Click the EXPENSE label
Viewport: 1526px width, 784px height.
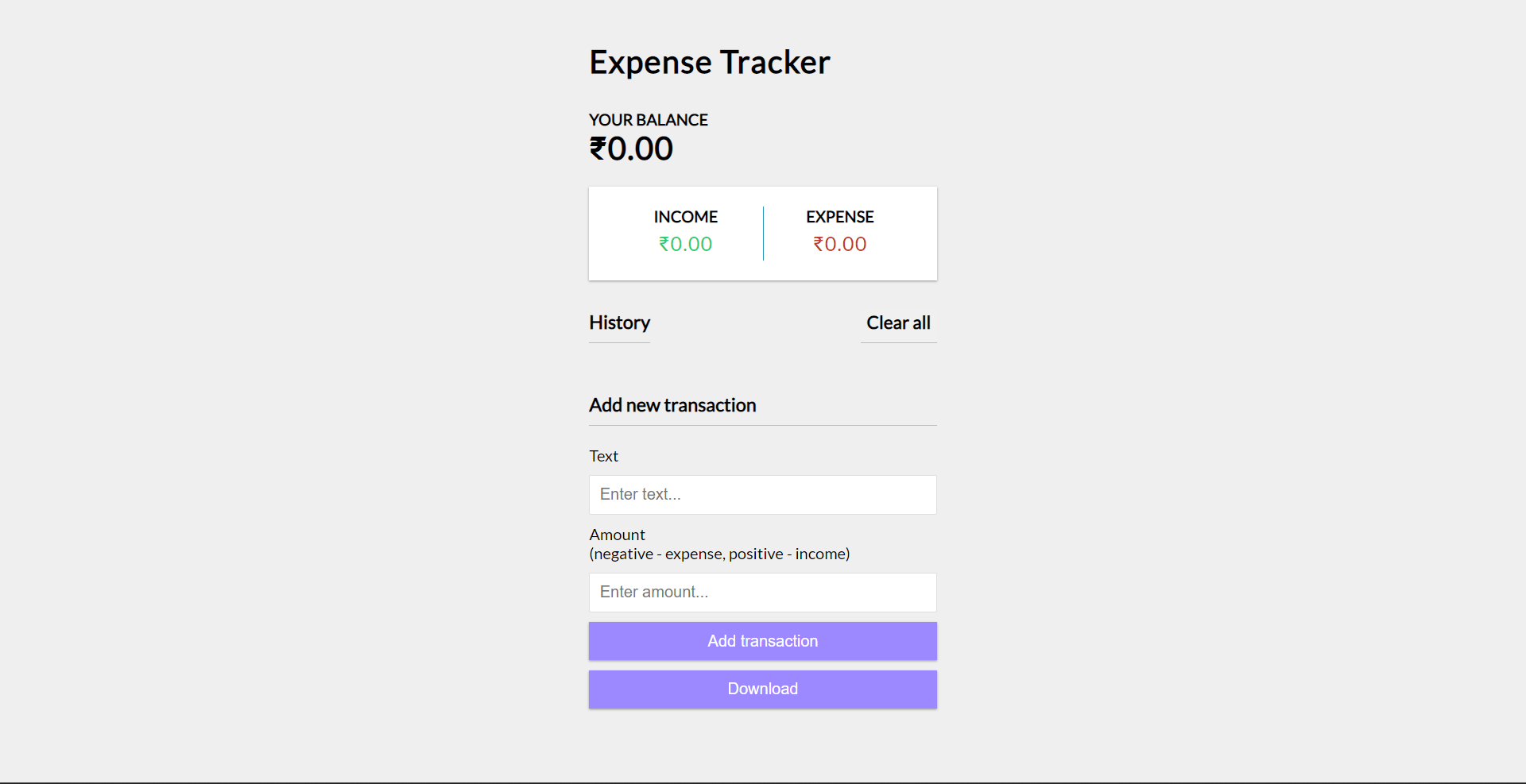click(839, 217)
